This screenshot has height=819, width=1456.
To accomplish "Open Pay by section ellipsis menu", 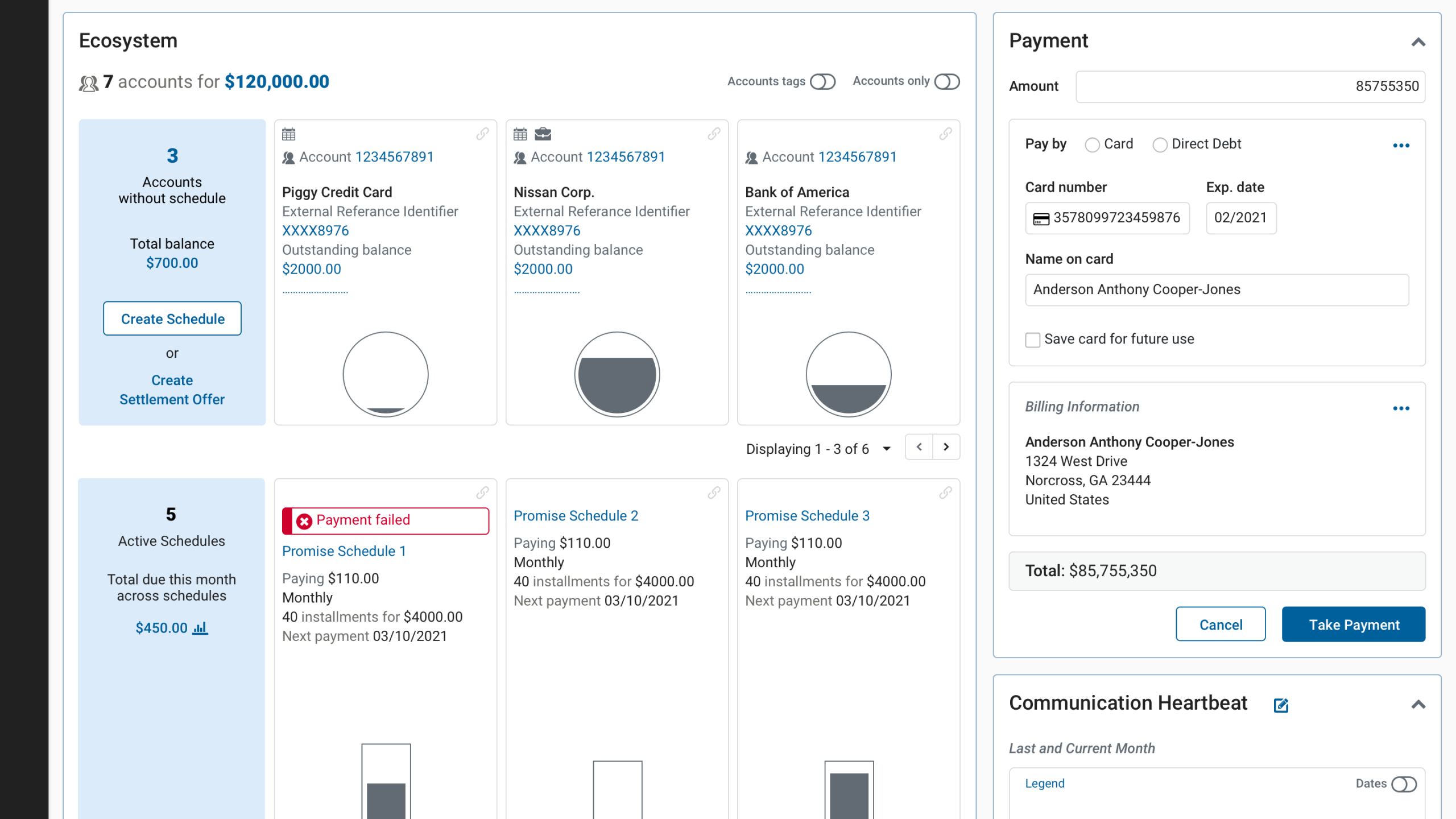I will point(1401,146).
